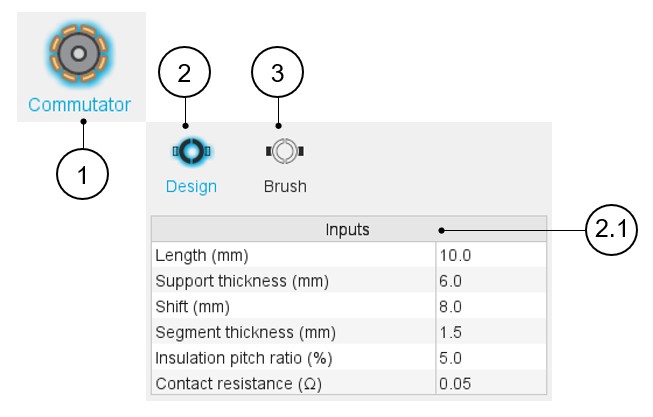This screenshot has height=417, width=653.
Task: Click the Inputs table header
Action: [348, 229]
